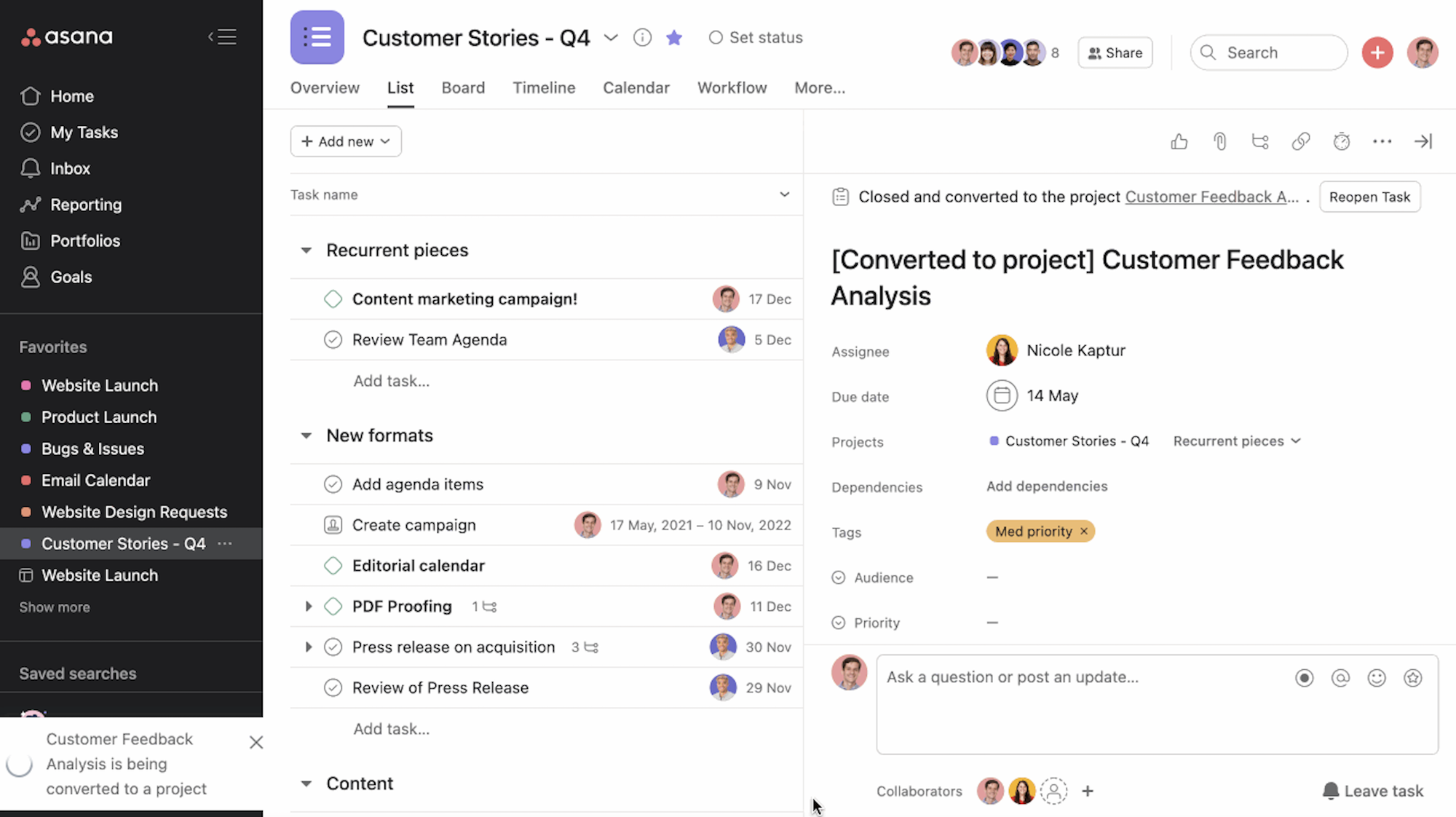Mark PDF Proofing milestone complete

(x=333, y=607)
